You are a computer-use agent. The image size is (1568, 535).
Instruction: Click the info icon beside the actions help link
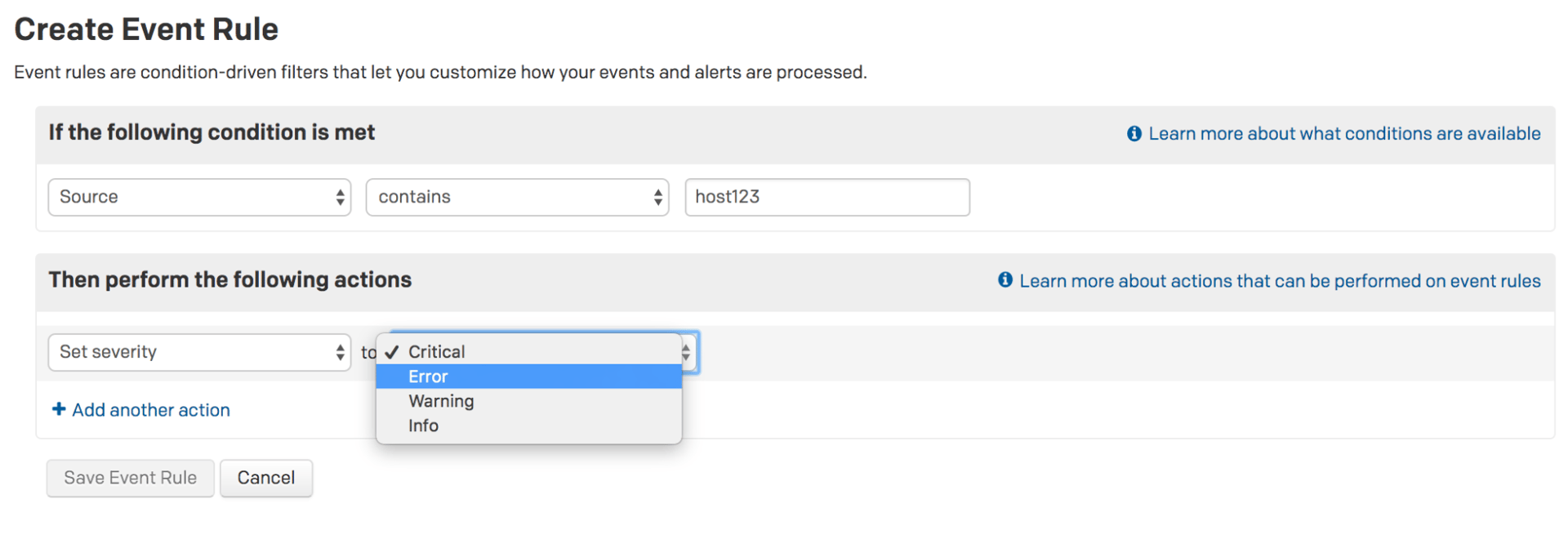click(x=1005, y=280)
